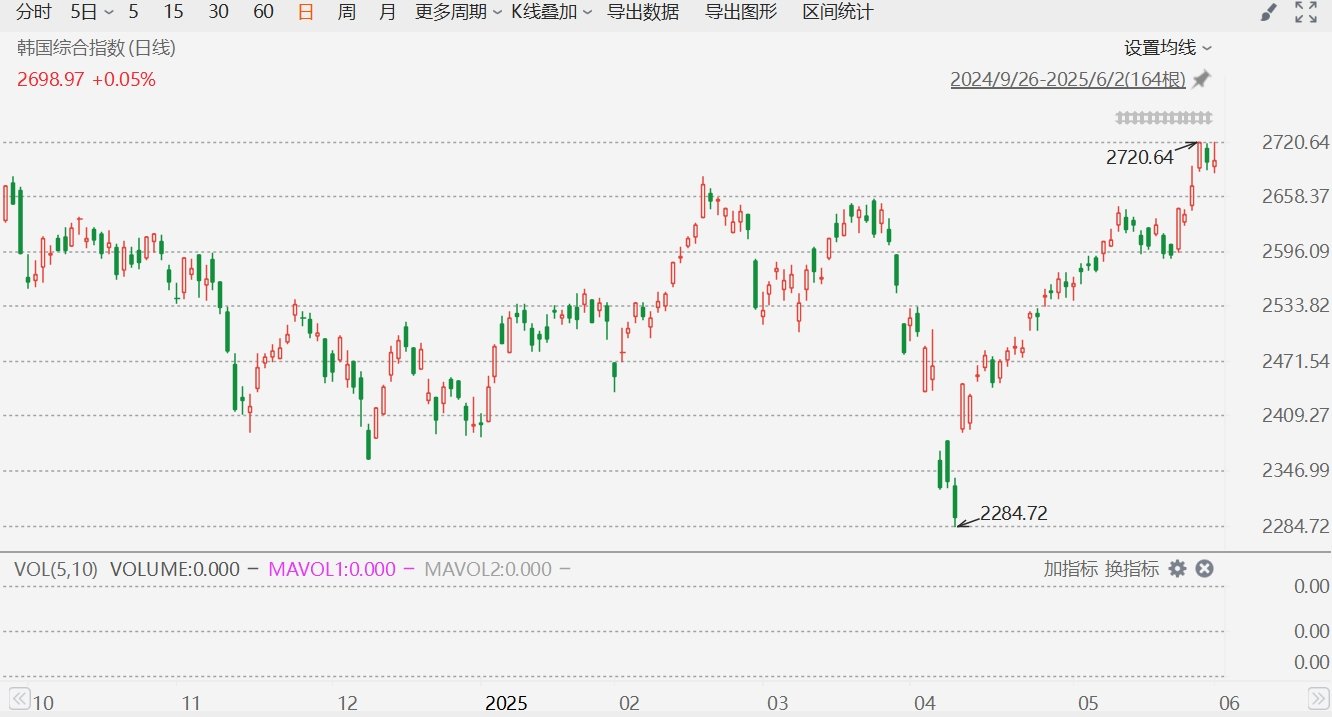Open 设置均线 moving average dropdown
Image resolution: width=1332 pixels, height=717 pixels.
click(x=1168, y=47)
